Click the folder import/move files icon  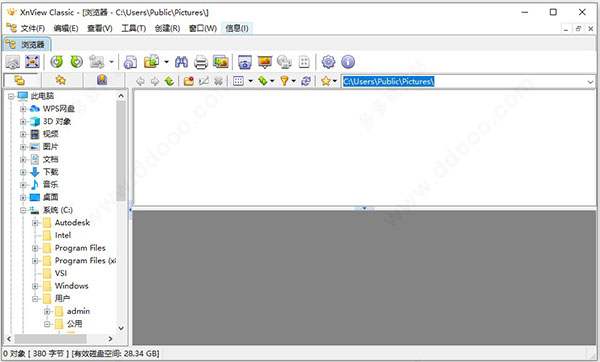[152, 62]
